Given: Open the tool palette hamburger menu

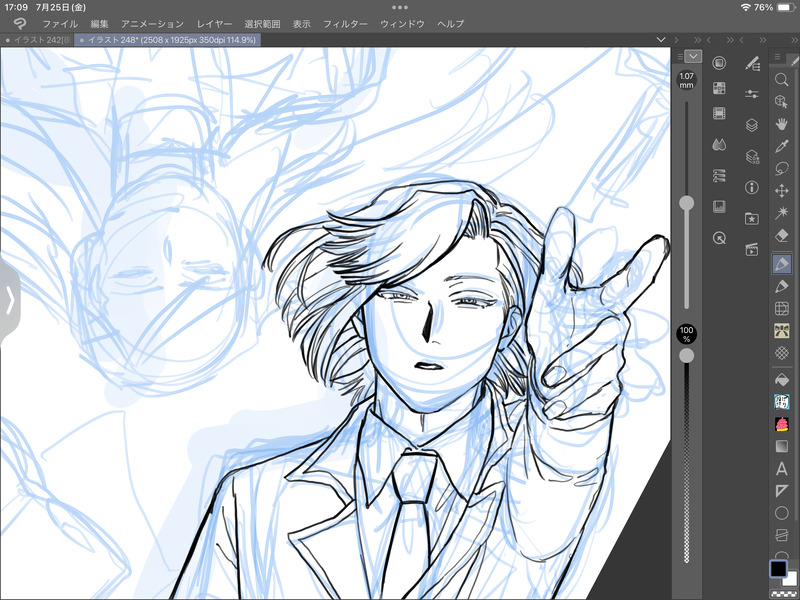Looking at the screenshot, I should [777, 57].
